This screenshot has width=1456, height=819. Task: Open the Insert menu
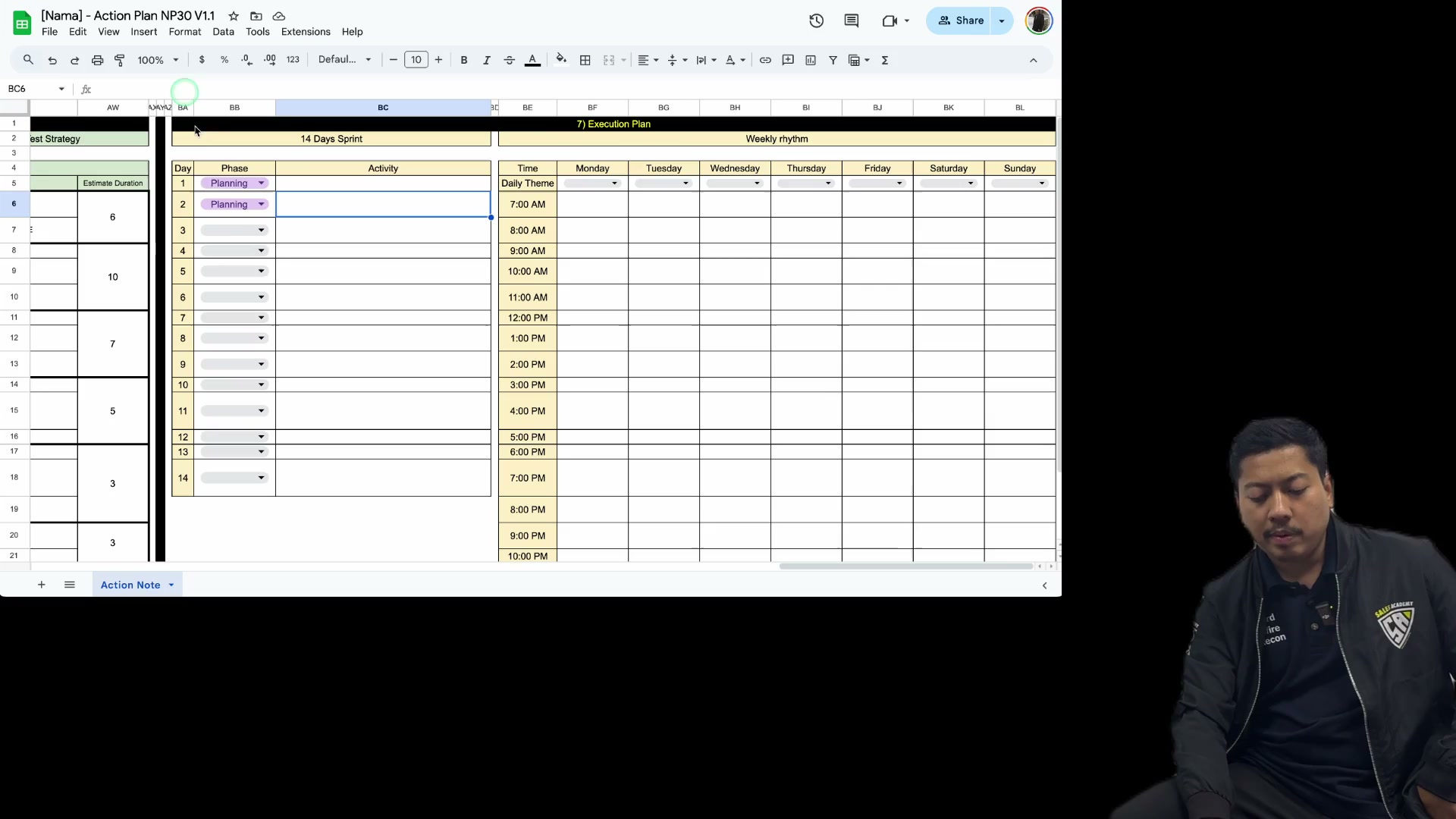[143, 32]
